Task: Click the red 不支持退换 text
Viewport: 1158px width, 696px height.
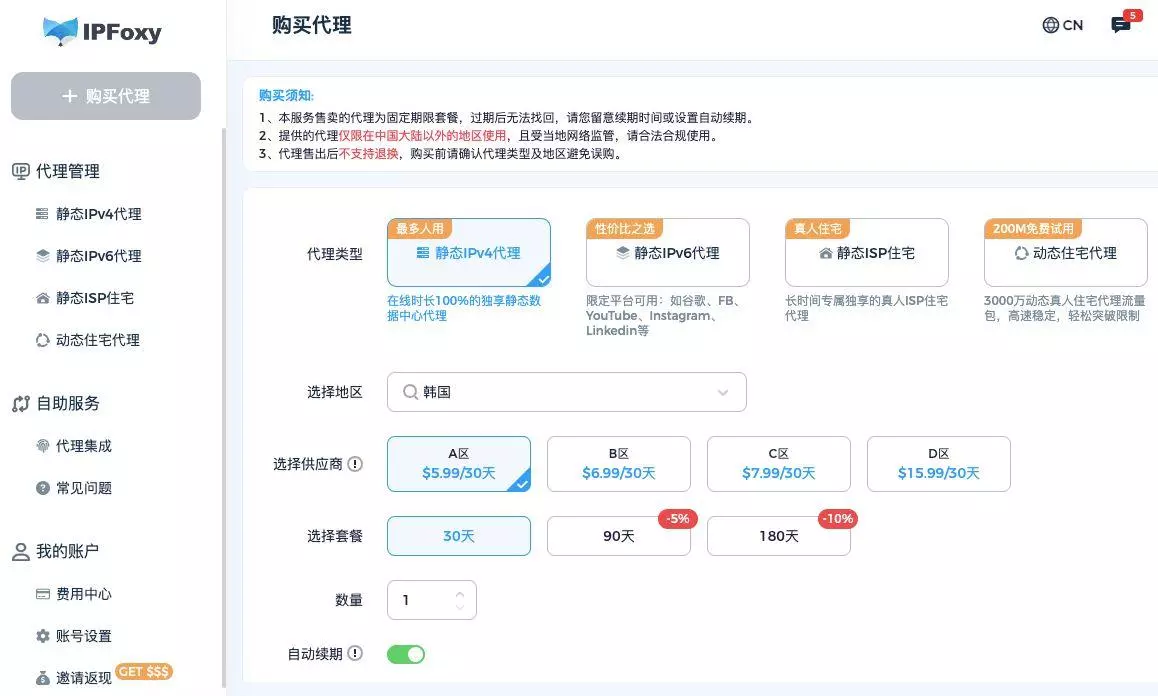Action: click(x=369, y=154)
